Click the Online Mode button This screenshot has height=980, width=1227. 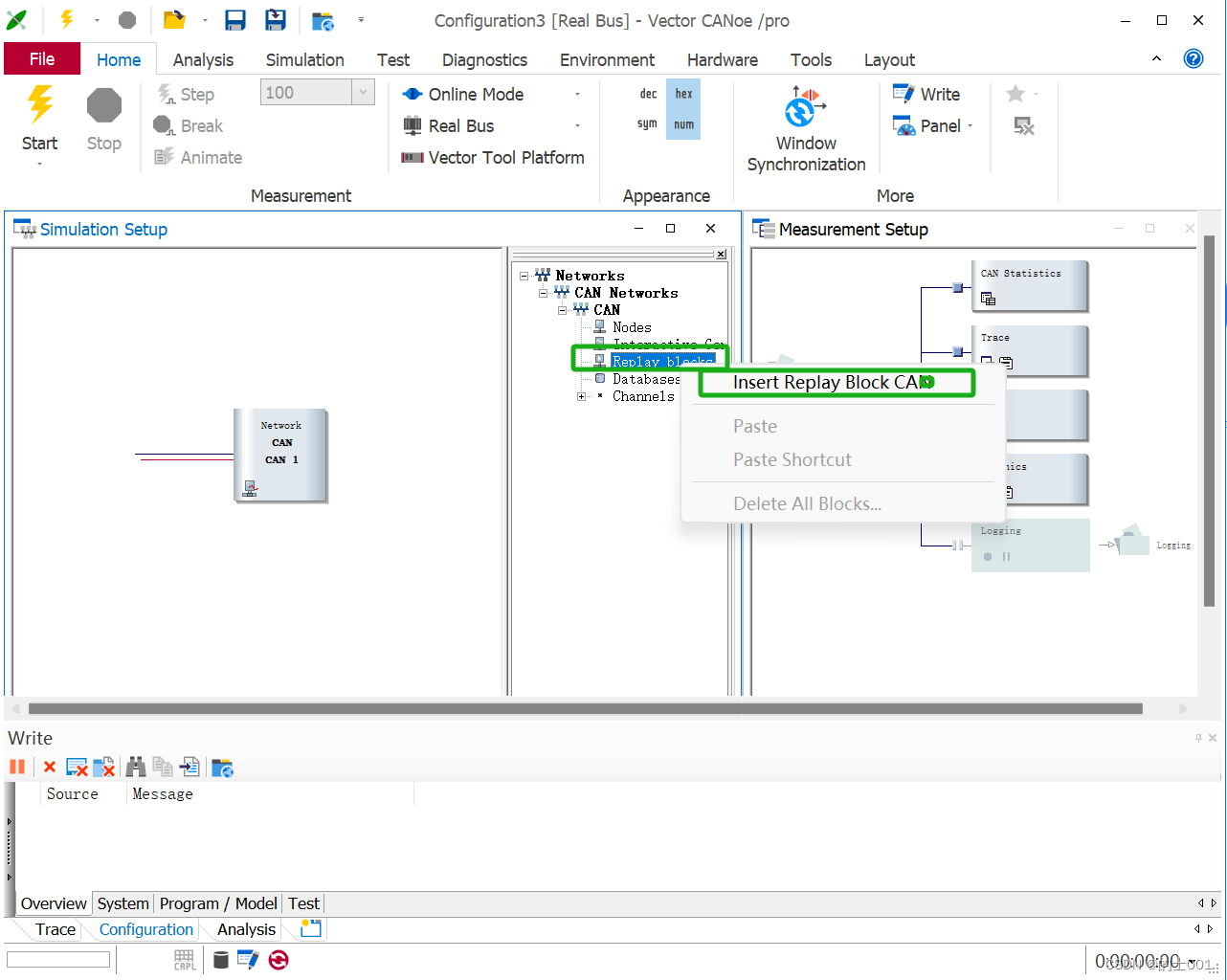(463, 94)
